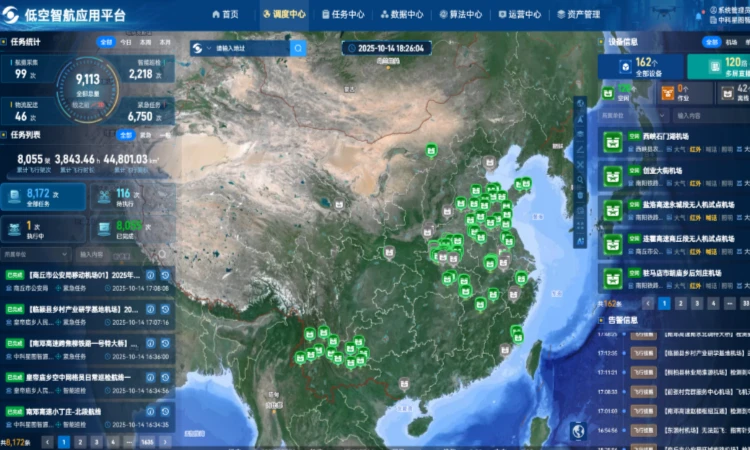Open info icon for 临颍县乡村产业研学基地机场 task
Screen dimensions: 750x450
(150, 309)
